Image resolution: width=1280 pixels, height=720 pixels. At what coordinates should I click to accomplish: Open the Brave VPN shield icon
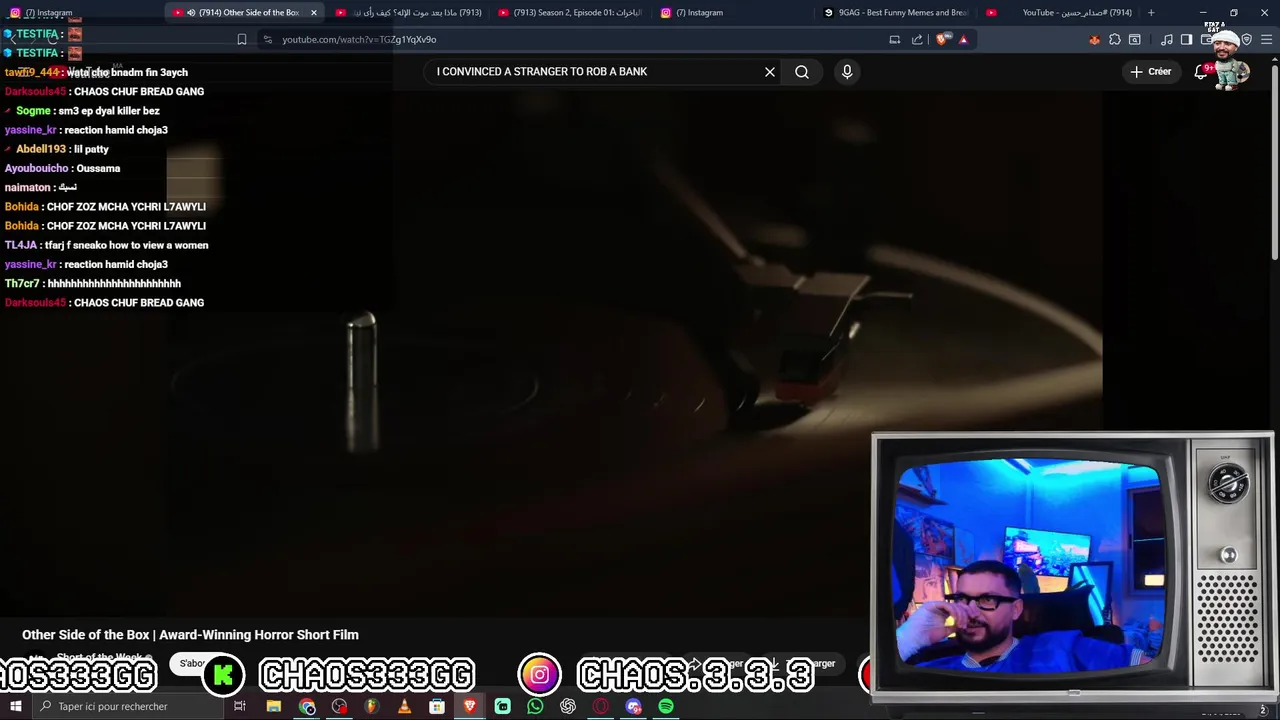click(1247, 40)
